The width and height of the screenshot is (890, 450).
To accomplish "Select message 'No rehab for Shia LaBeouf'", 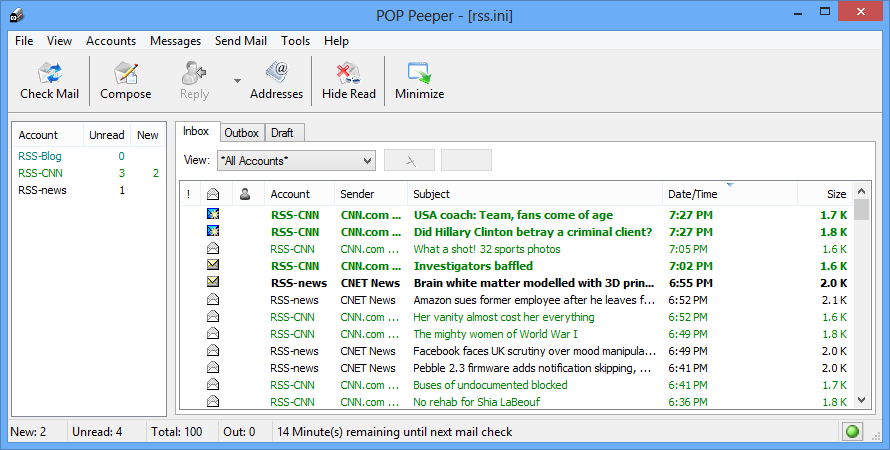I will [x=517, y=402].
